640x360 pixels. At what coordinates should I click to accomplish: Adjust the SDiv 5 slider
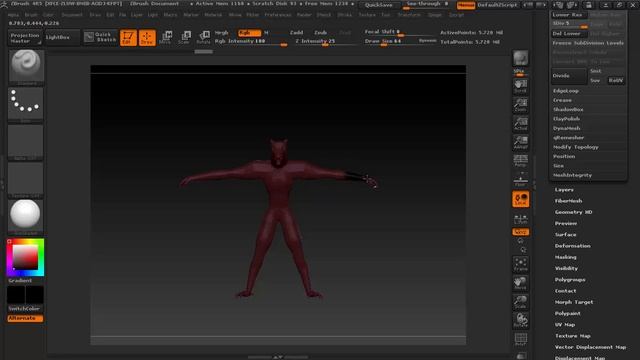click(x=570, y=24)
